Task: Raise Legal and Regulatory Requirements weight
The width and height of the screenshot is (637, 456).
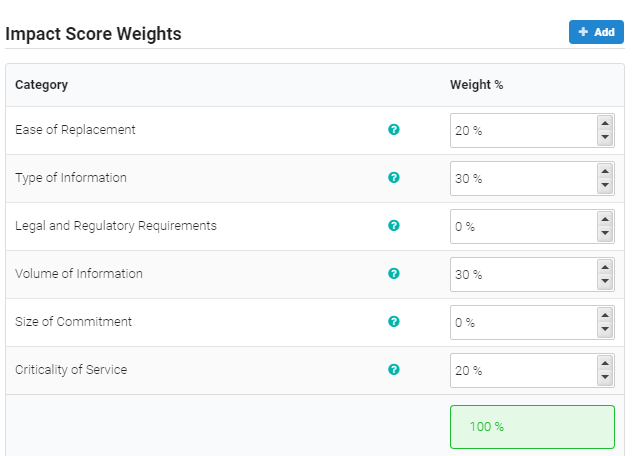Action: coord(605,219)
